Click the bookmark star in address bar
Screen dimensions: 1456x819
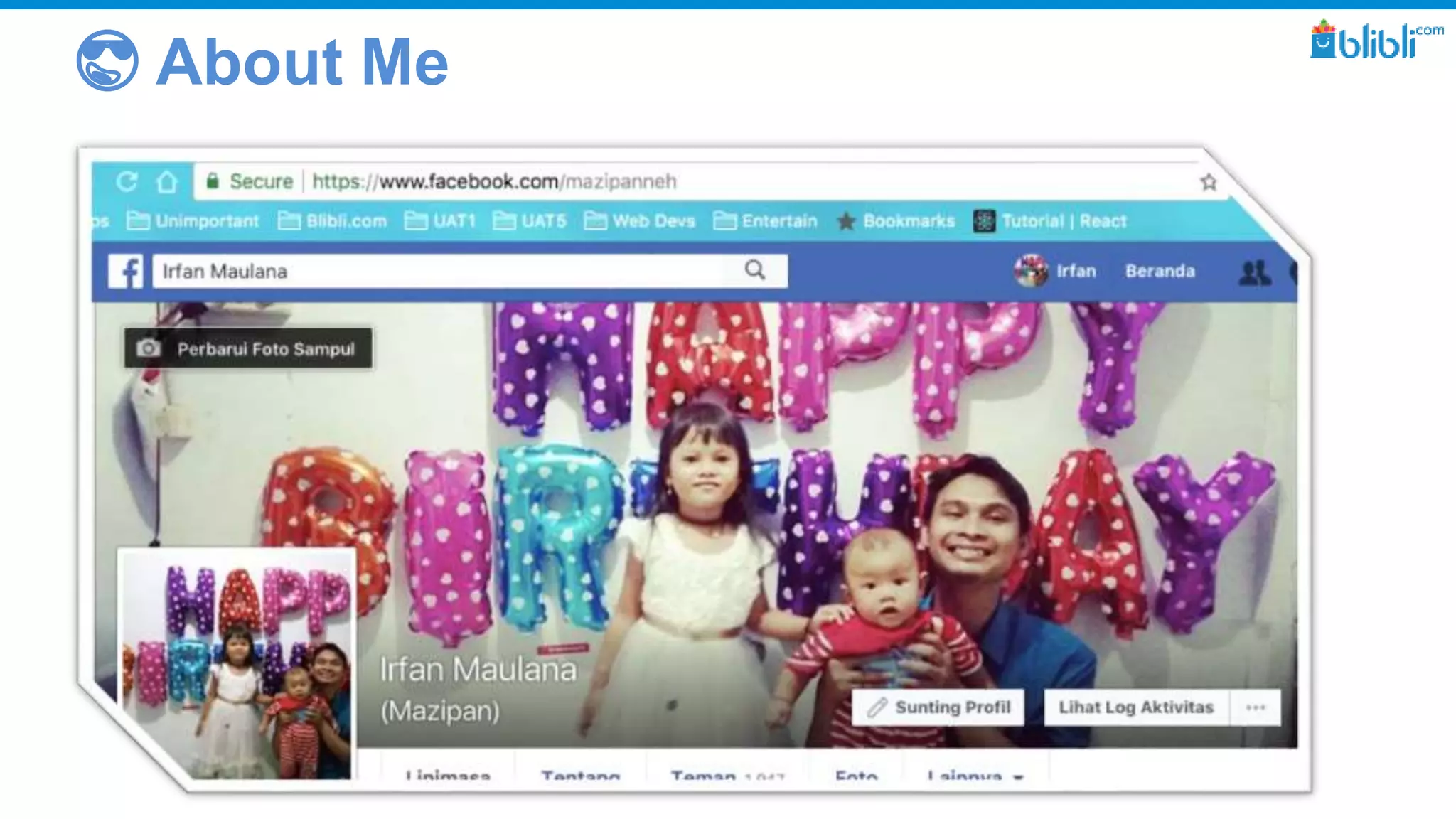click(1209, 183)
